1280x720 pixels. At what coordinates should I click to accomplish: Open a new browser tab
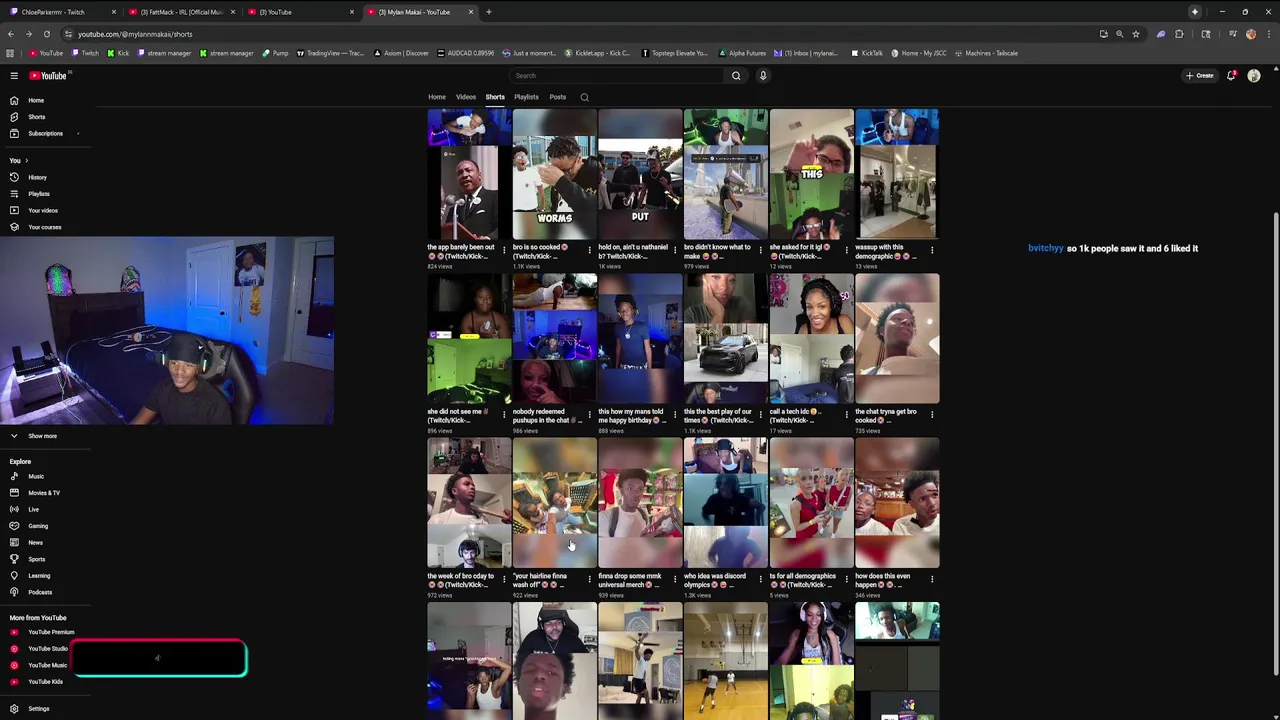tap(488, 12)
